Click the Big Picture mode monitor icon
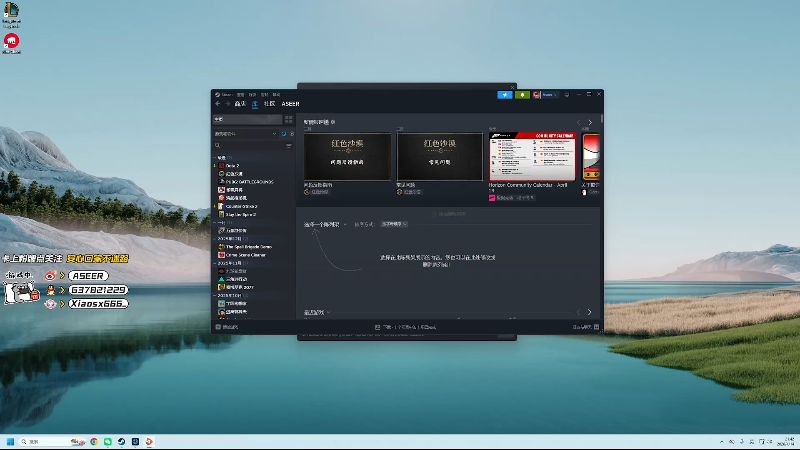Viewport: 800px width, 450px height. [567, 94]
